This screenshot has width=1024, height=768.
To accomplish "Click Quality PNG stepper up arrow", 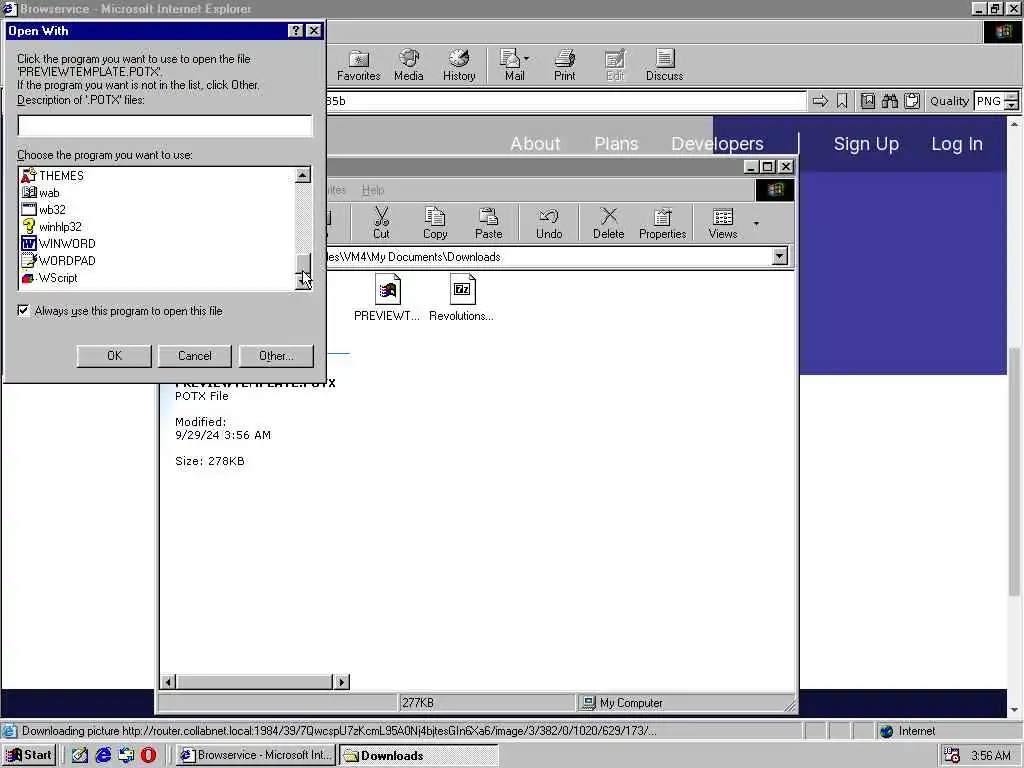I will click(1012, 97).
